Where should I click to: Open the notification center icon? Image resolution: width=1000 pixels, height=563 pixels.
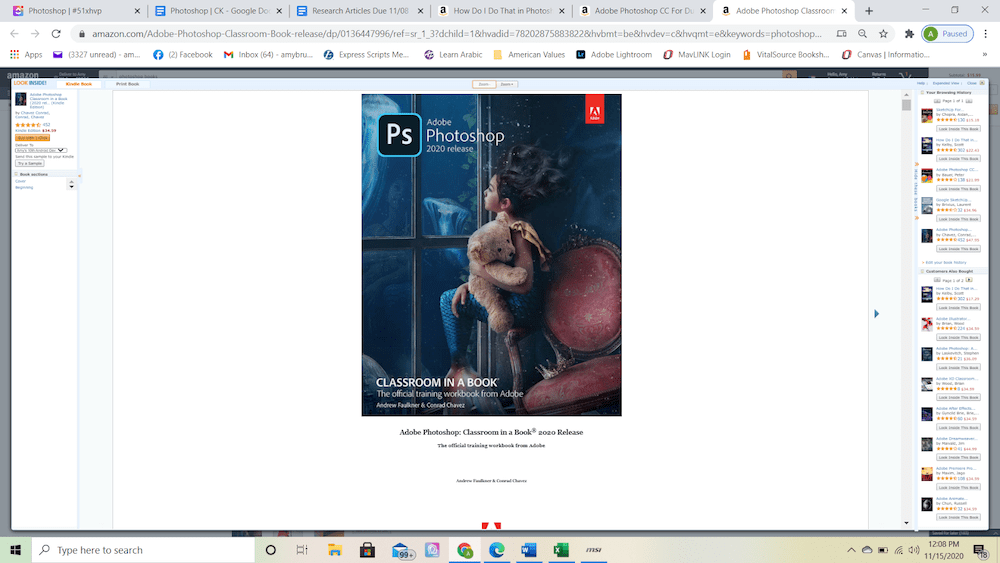(x=981, y=550)
